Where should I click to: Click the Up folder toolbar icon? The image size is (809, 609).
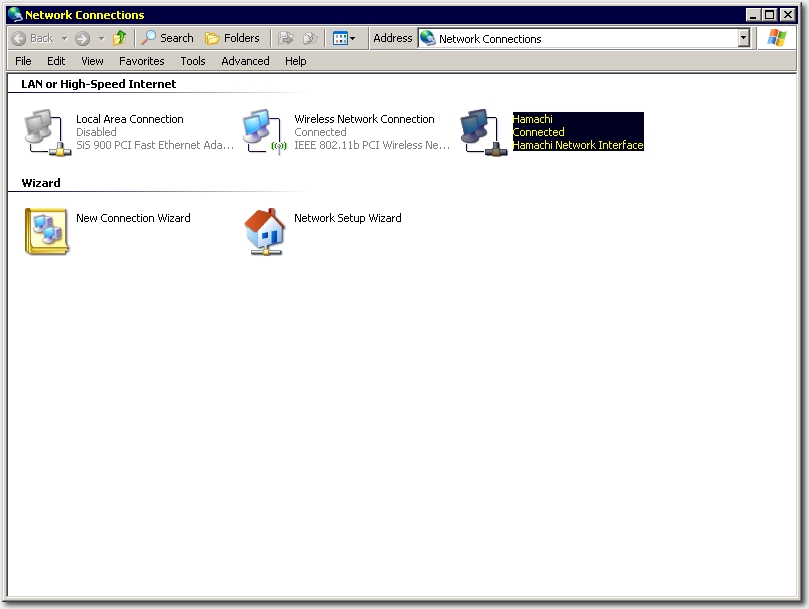click(x=120, y=38)
